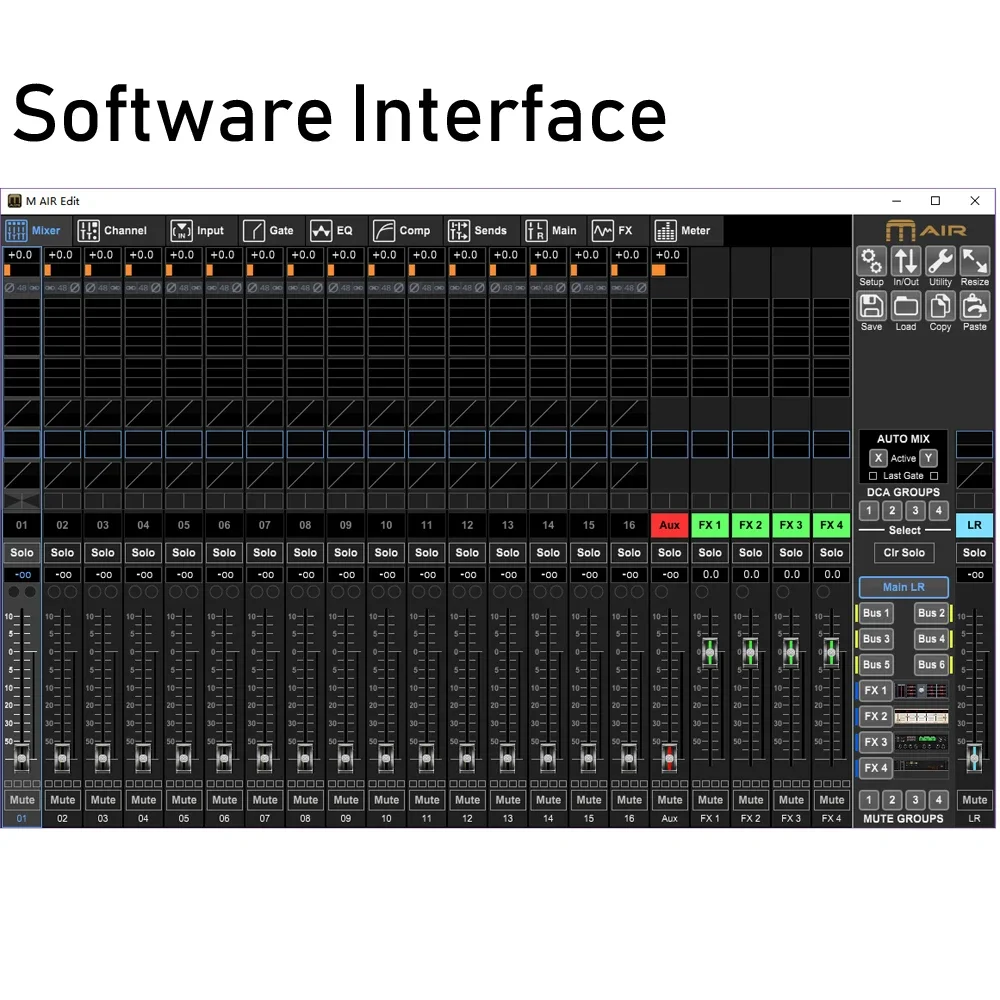Open the Setup gear icon

pos(872,263)
